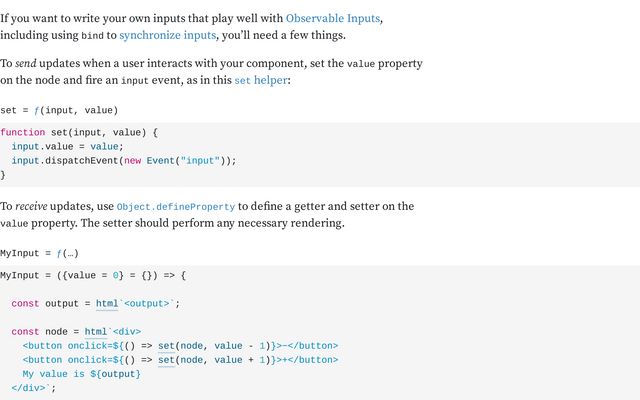Expand the set = f(input, value) output
Viewport: 640px width, 400px height.
point(59,110)
